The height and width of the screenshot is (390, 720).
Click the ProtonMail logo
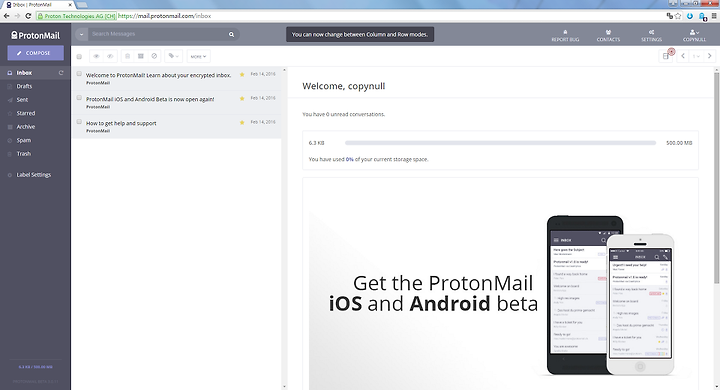35,35
